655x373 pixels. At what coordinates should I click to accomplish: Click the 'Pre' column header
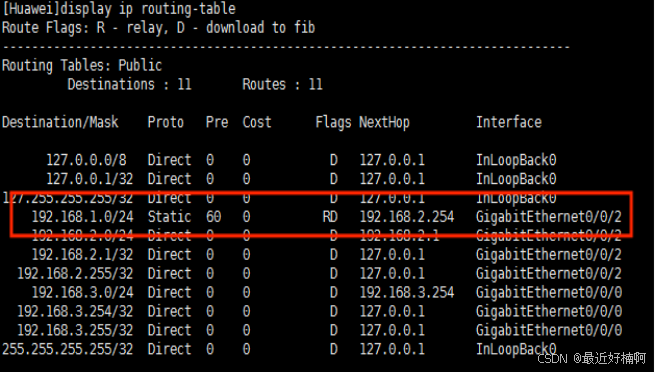217,122
